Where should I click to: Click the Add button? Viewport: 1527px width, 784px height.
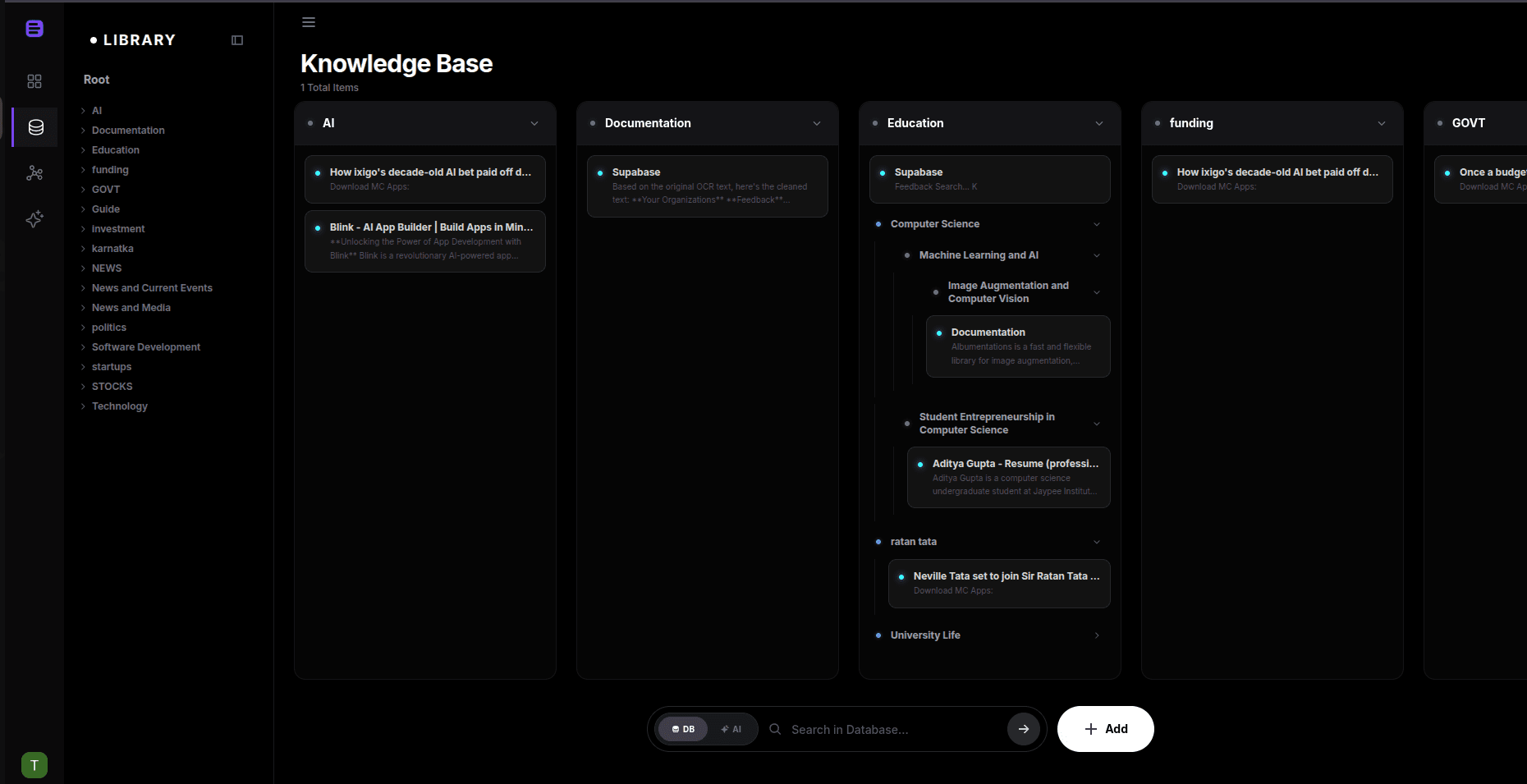pos(1105,729)
